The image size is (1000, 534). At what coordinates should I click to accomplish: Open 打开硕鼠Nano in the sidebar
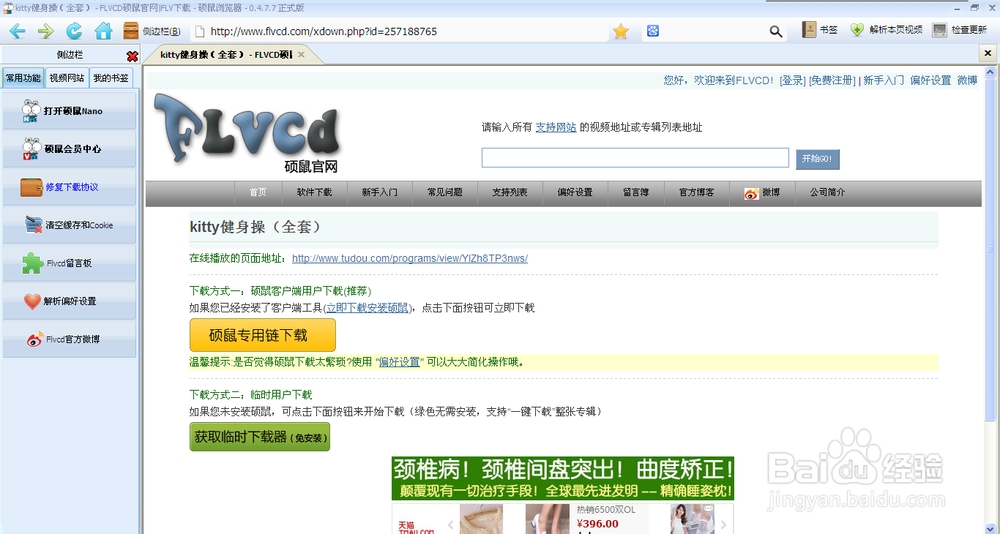70,110
